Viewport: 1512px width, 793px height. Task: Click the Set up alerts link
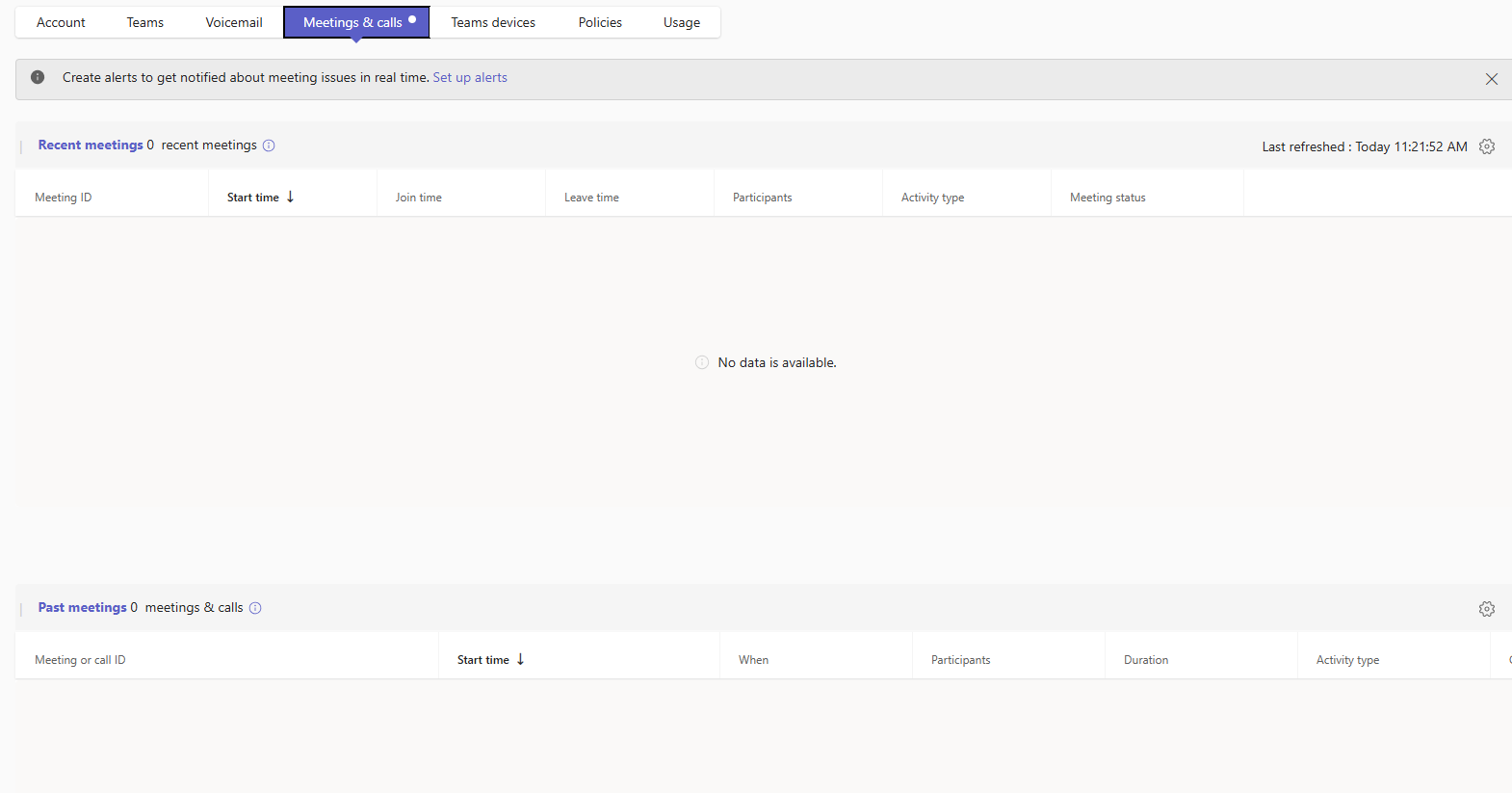(x=470, y=77)
